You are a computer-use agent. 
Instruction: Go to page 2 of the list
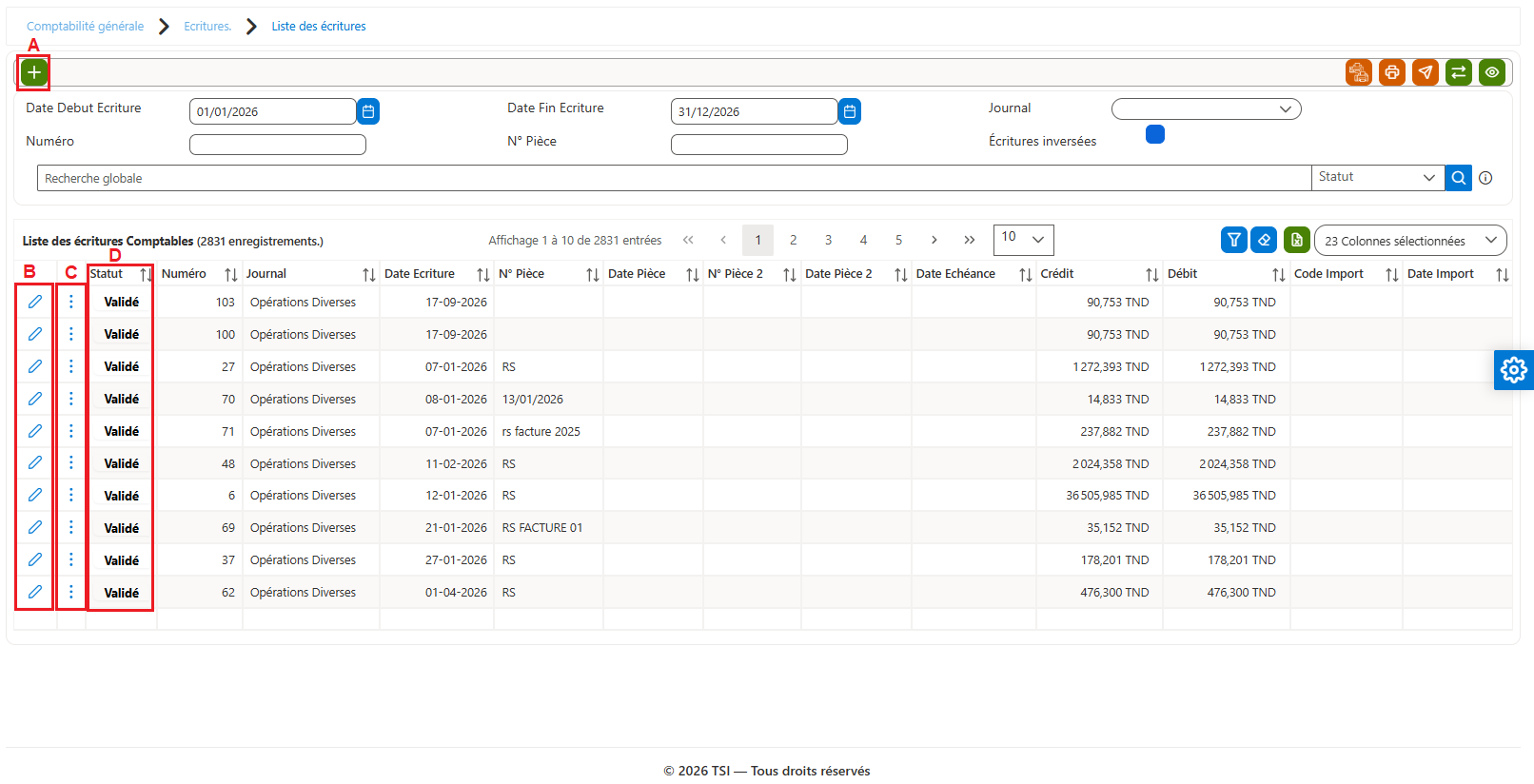(x=794, y=240)
